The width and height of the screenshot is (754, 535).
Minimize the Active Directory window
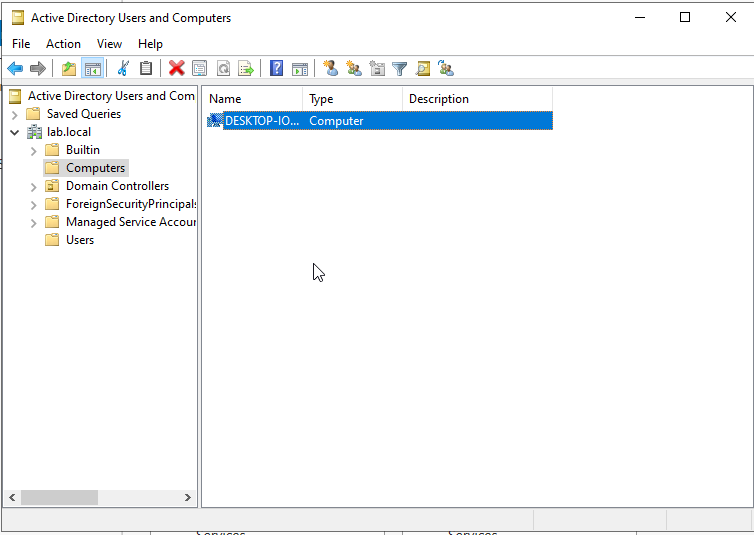click(x=640, y=17)
